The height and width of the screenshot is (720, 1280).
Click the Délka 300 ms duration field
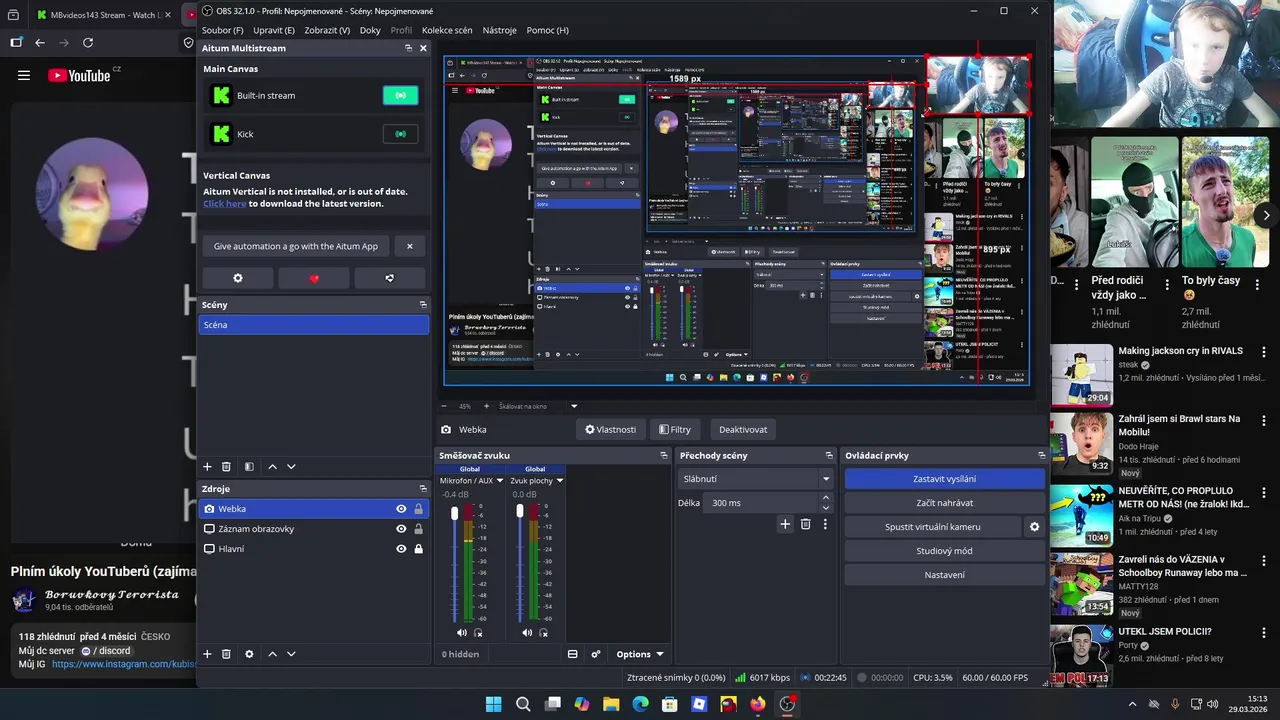coord(762,503)
